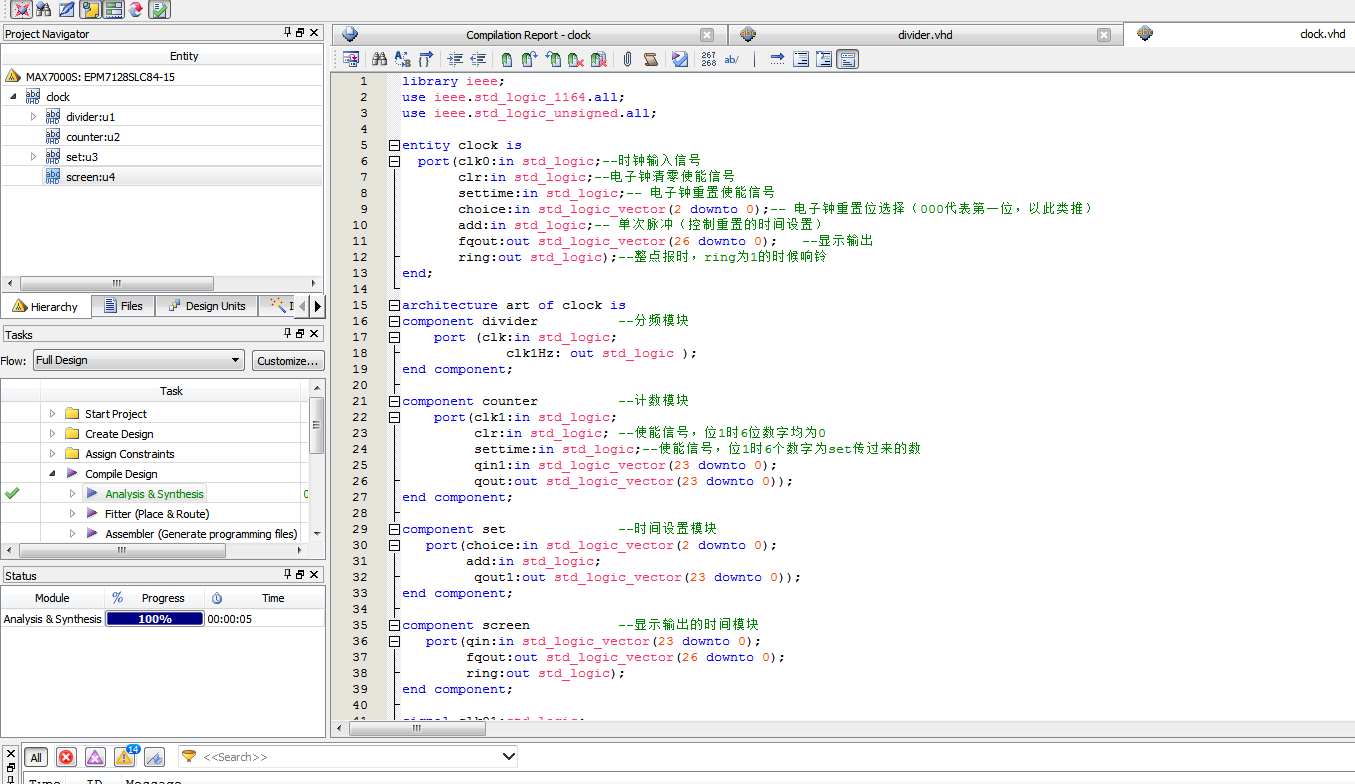Expand the Create Design task
This screenshot has height=784, width=1355.
53,433
